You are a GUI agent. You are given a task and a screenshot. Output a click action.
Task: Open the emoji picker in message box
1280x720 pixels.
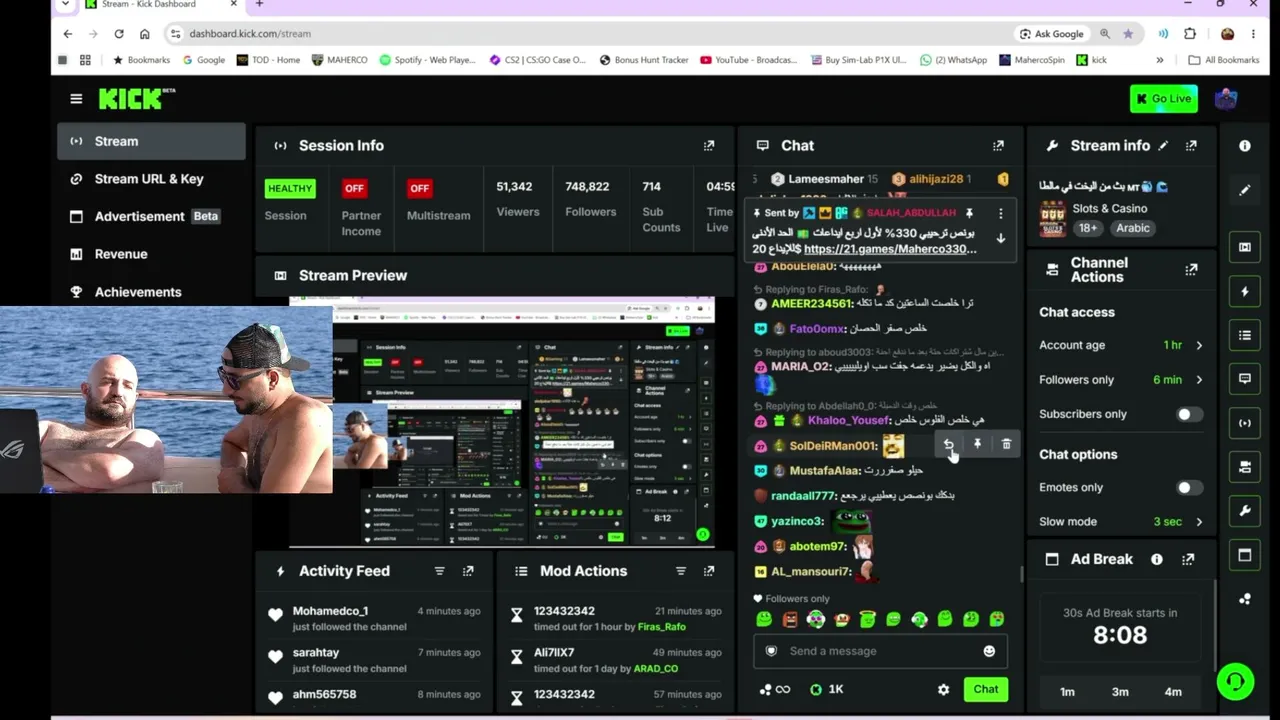click(989, 651)
